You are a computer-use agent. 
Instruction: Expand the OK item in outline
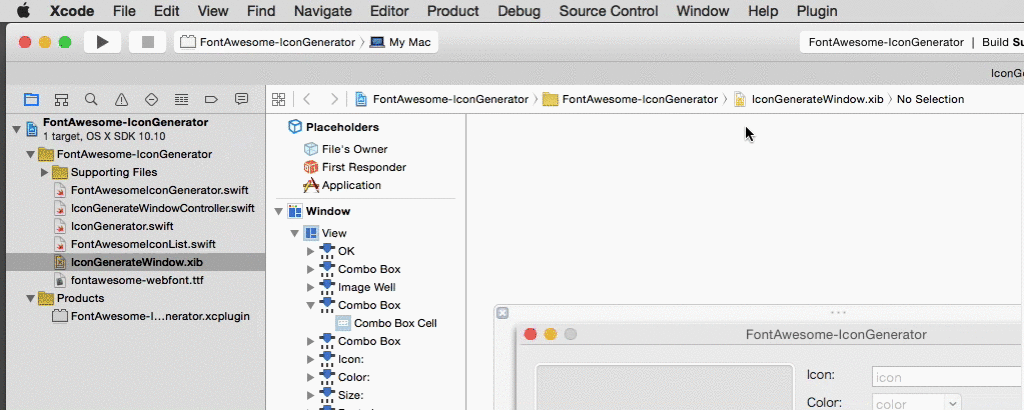pos(310,251)
